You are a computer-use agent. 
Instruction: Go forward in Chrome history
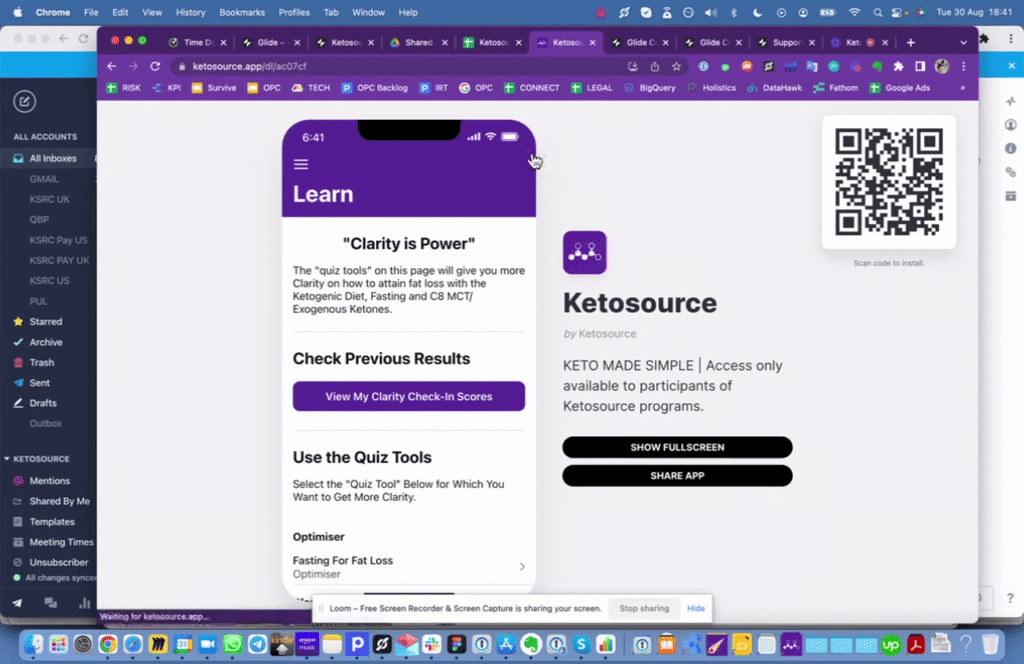pos(133,66)
